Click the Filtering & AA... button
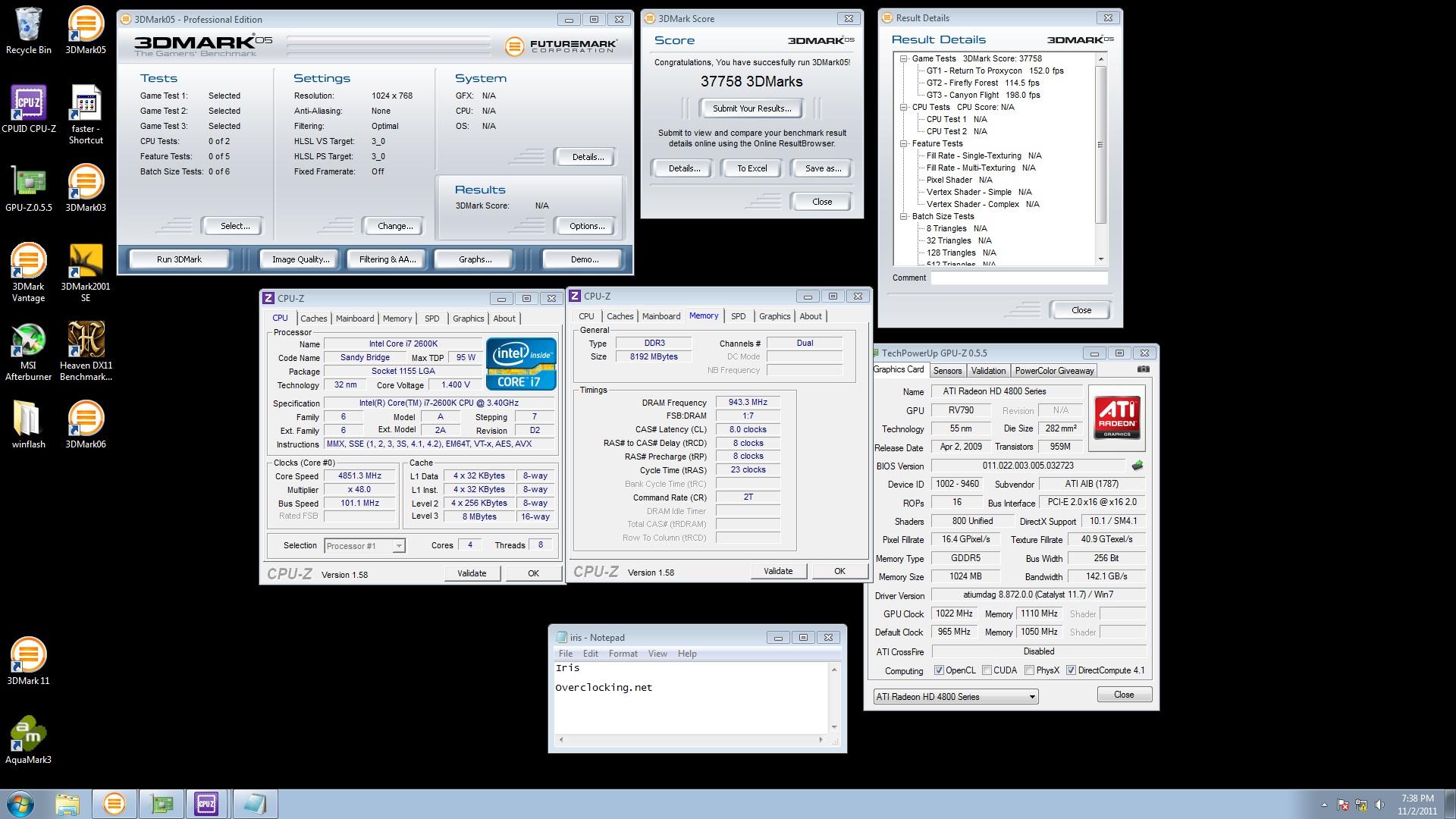This screenshot has height=819, width=1456. (387, 259)
